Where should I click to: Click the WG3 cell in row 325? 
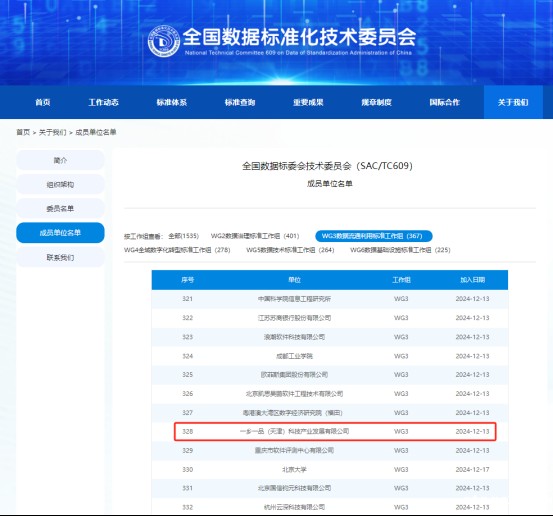pyautogui.click(x=401, y=375)
